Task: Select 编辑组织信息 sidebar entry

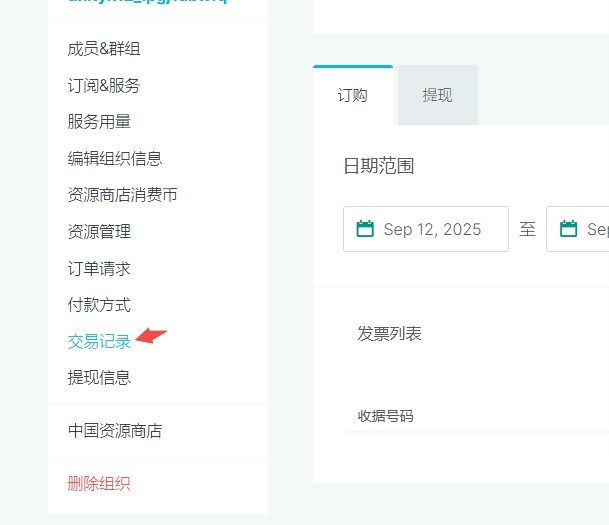Action: tap(115, 158)
